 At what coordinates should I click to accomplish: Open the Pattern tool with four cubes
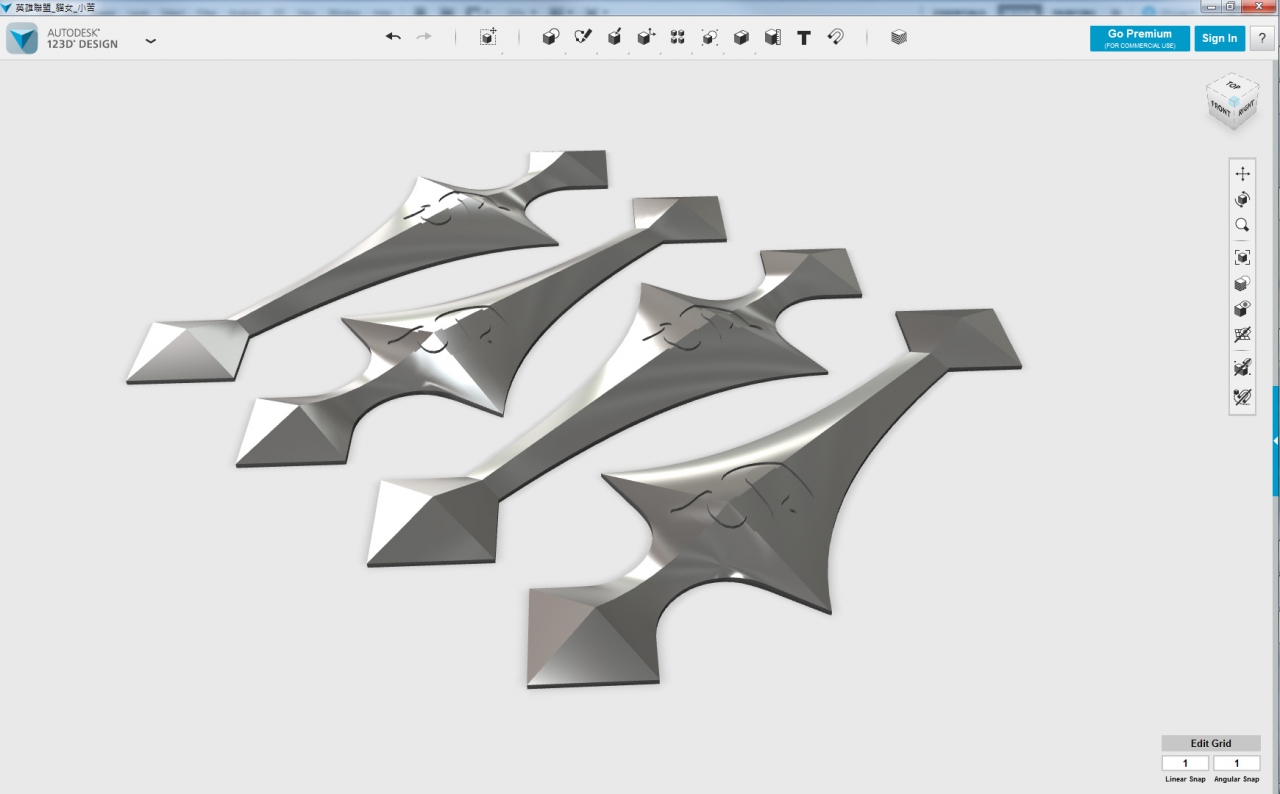point(677,37)
